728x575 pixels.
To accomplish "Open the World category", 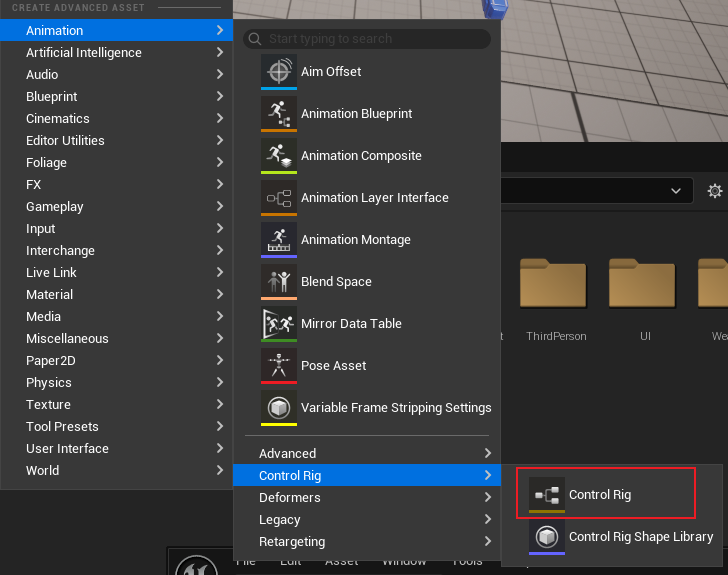I will [116, 470].
